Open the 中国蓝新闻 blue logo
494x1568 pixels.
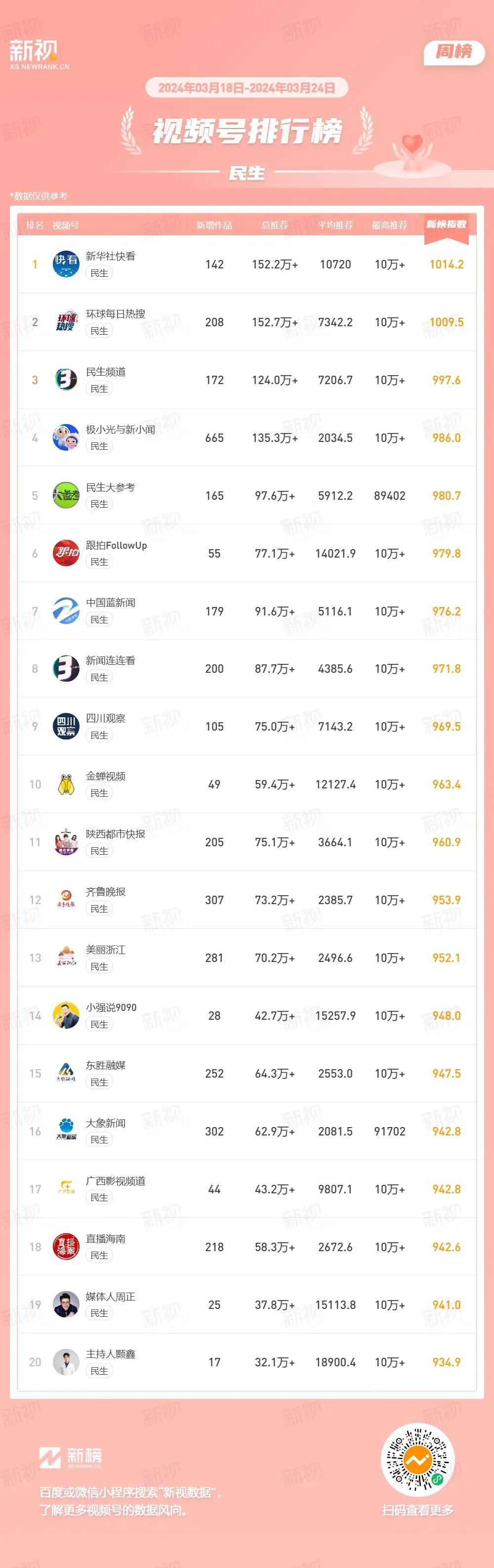[x=66, y=611]
